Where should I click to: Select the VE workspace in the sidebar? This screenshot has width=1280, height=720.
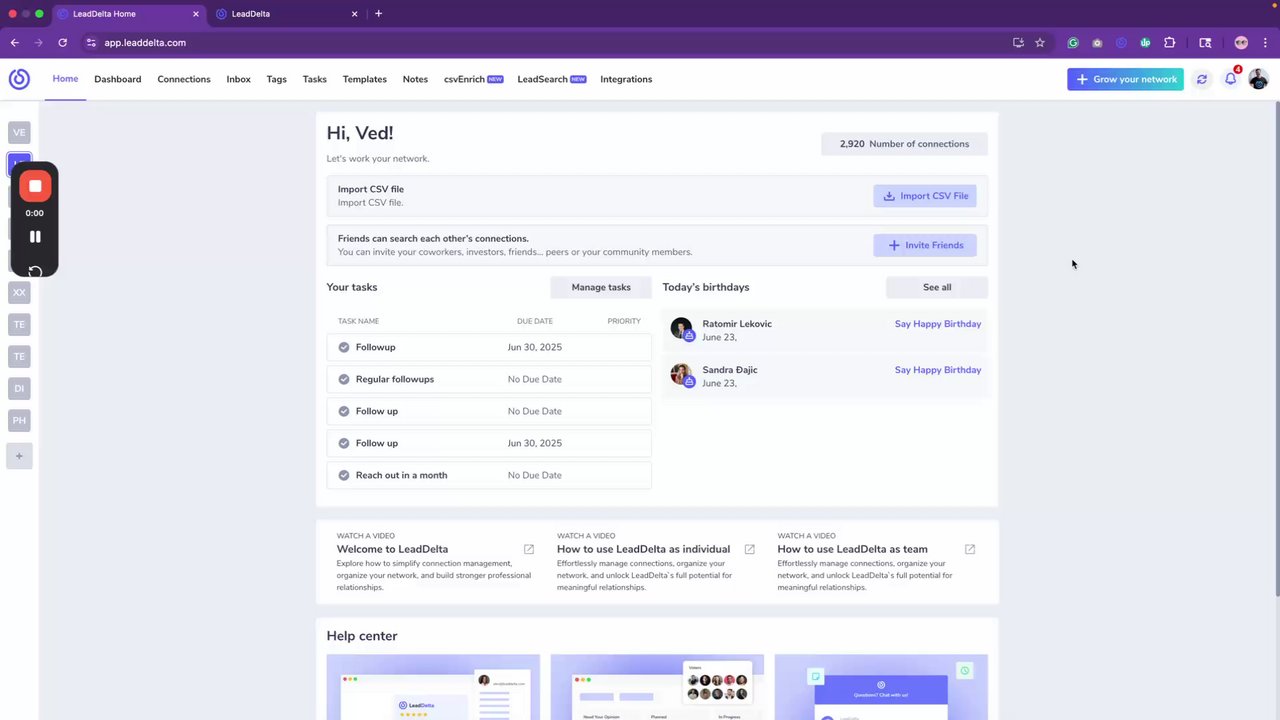tap(19, 132)
